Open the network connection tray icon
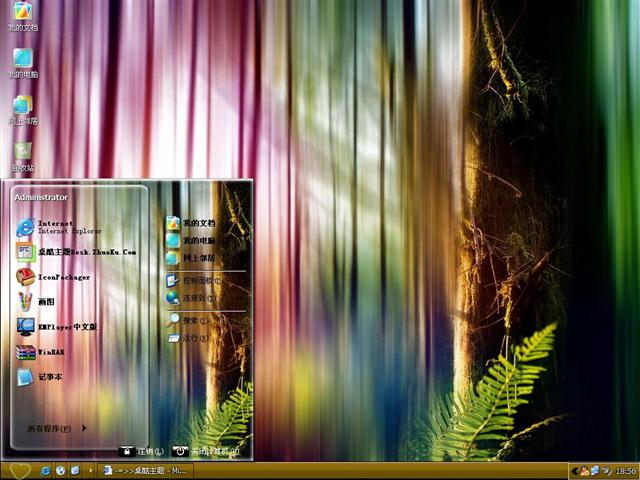 [x=595, y=471]
